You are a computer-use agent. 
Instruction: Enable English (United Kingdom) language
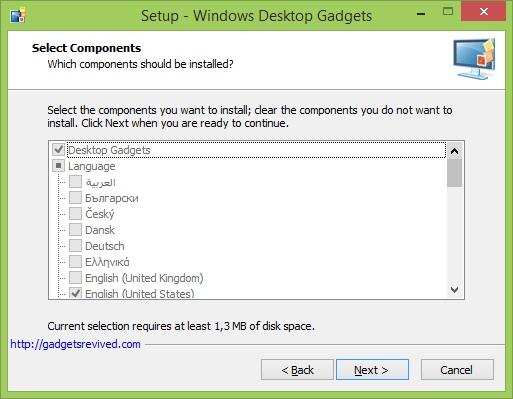coord(75,277)
